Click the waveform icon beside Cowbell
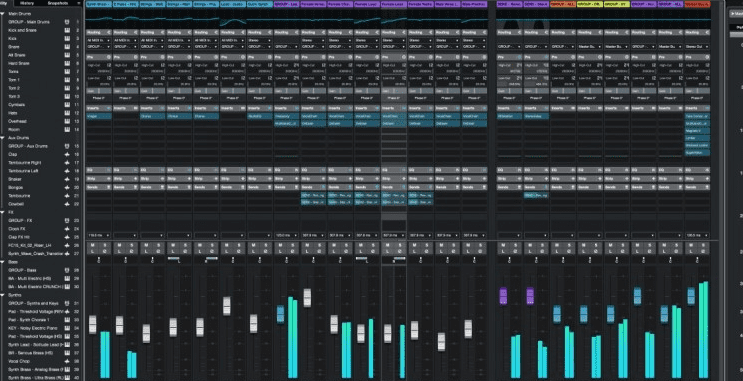 (x=67, y=204)
